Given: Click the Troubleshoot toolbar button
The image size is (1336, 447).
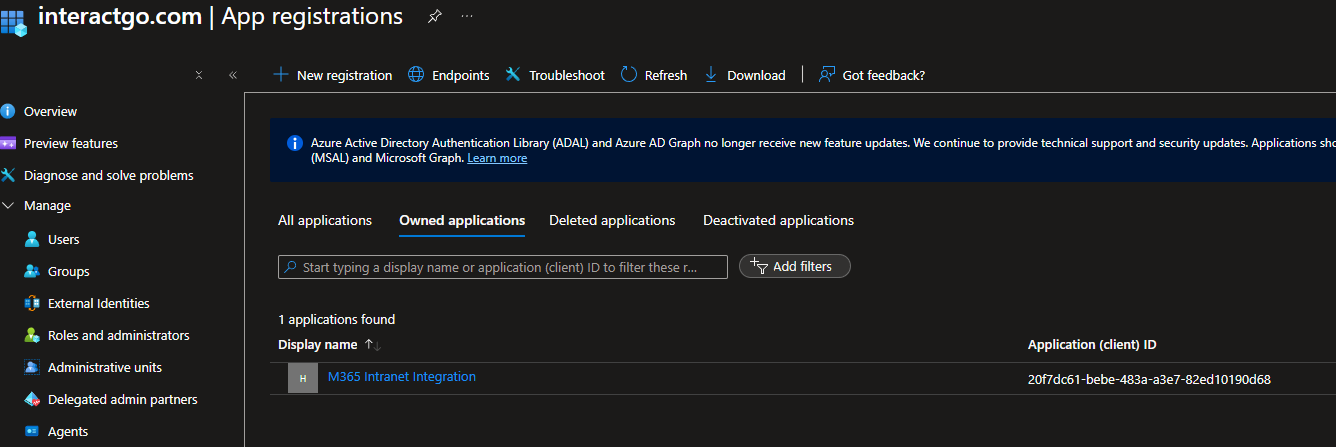Looking at the screenshot, I should 555,75.
